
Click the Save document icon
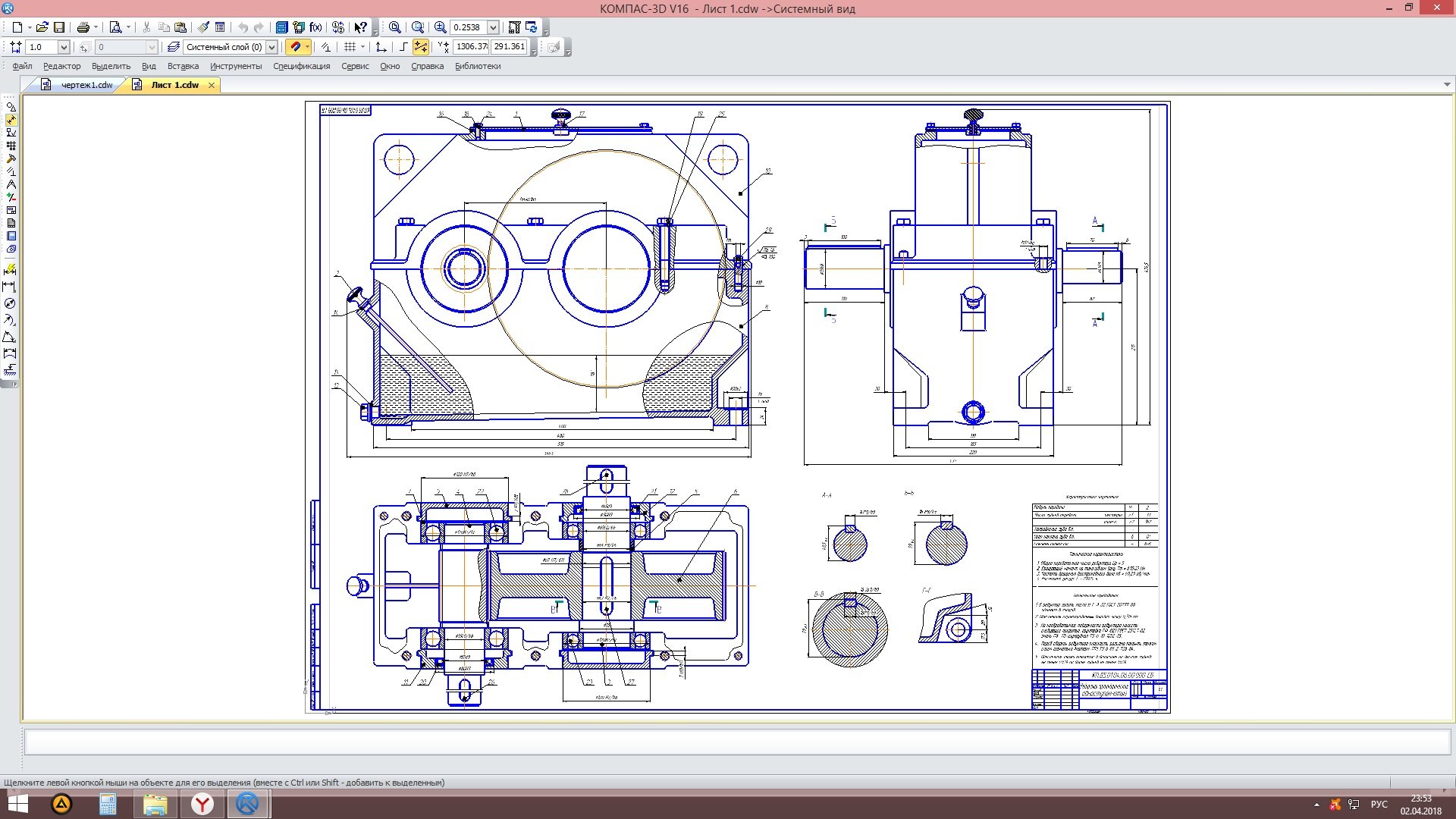tap(59, 27)
